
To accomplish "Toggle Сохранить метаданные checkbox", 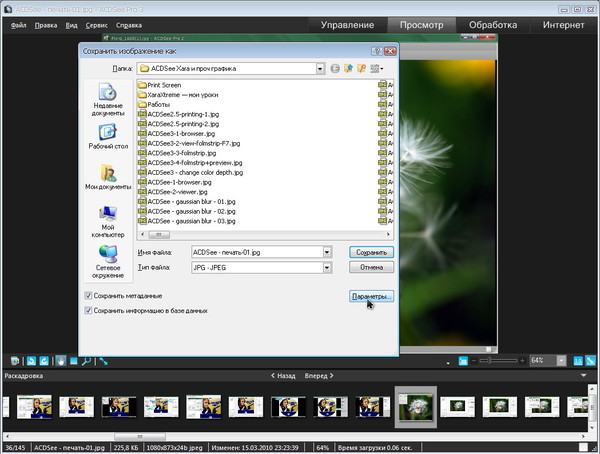I will tap(88, 296).
